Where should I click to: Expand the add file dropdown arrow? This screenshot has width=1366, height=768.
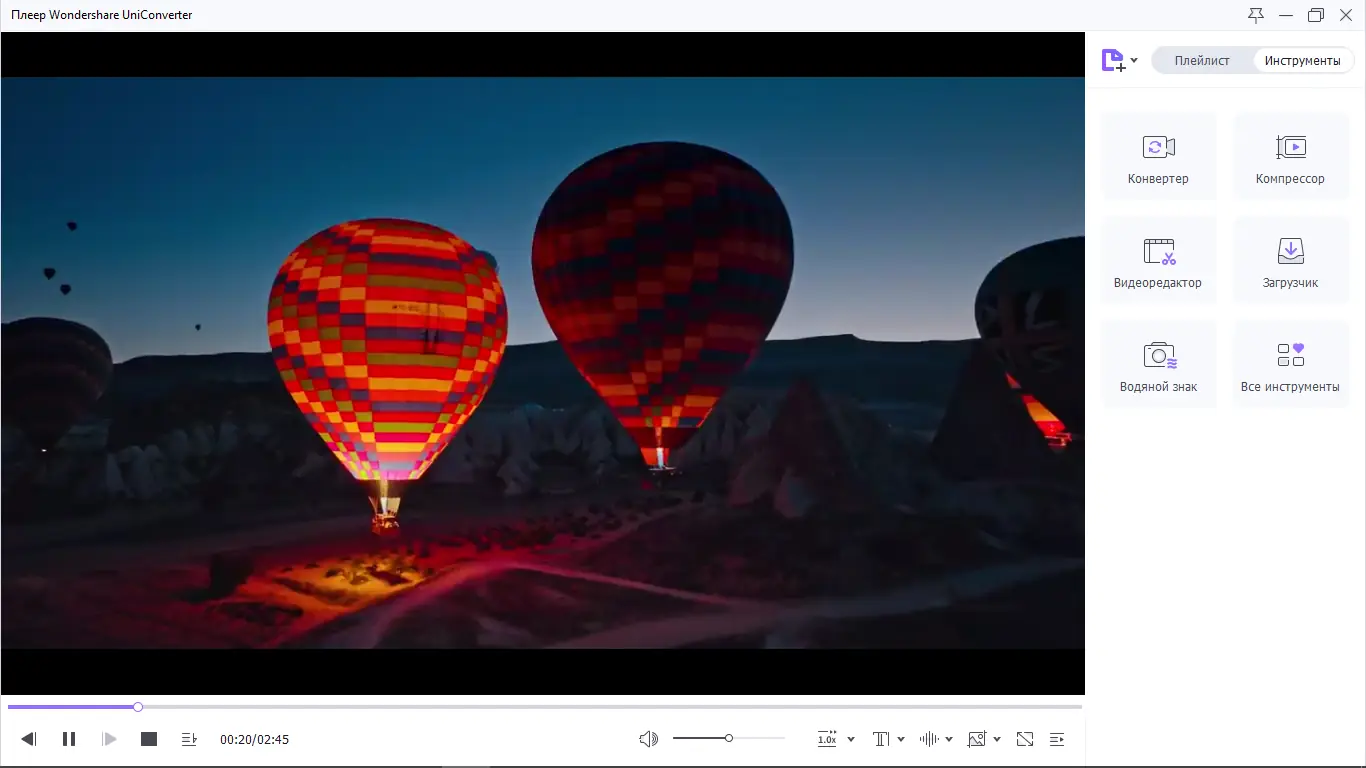click(1134, 61)
